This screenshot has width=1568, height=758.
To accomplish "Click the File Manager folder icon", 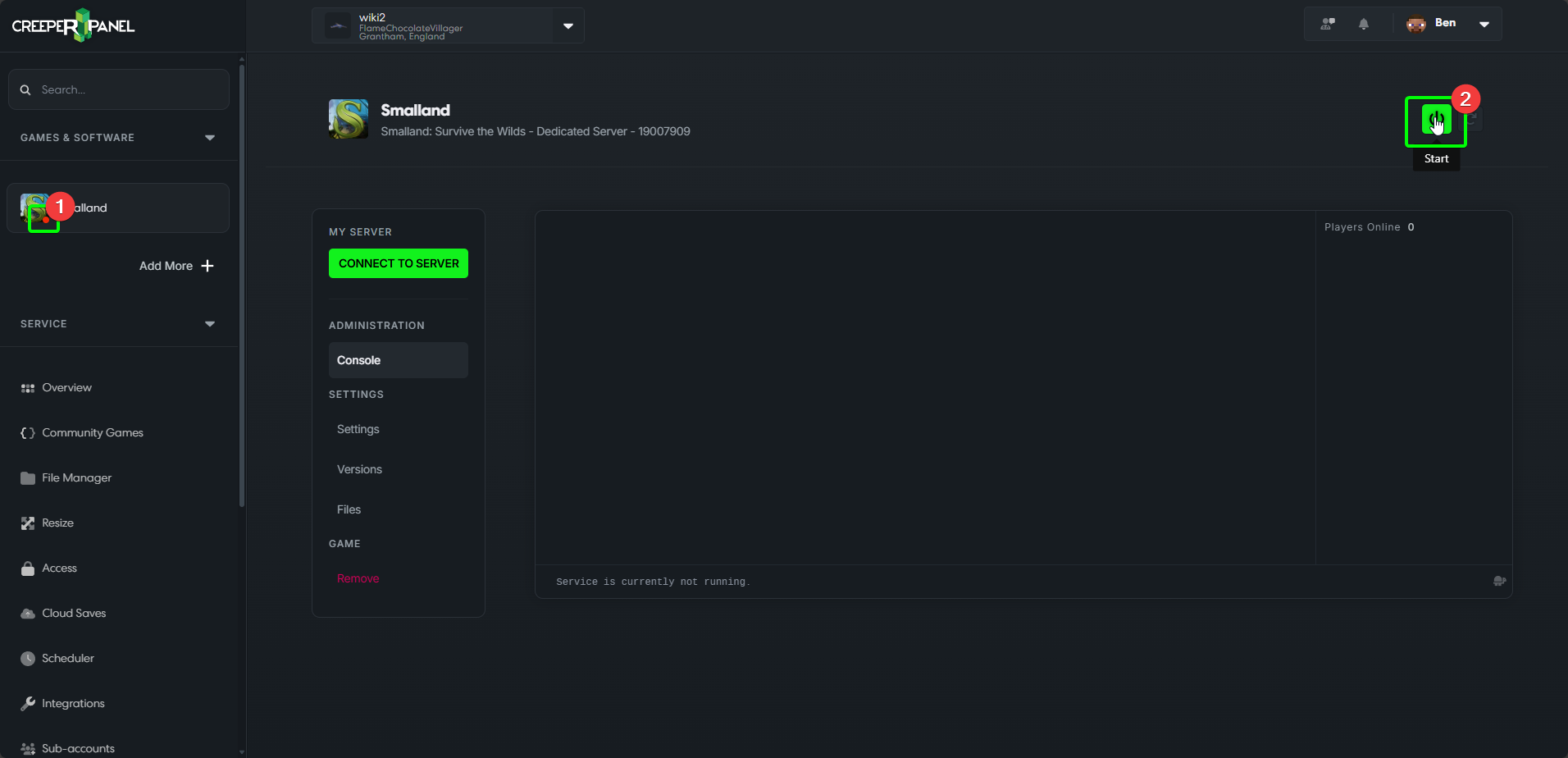I will (x=28, y=478).
